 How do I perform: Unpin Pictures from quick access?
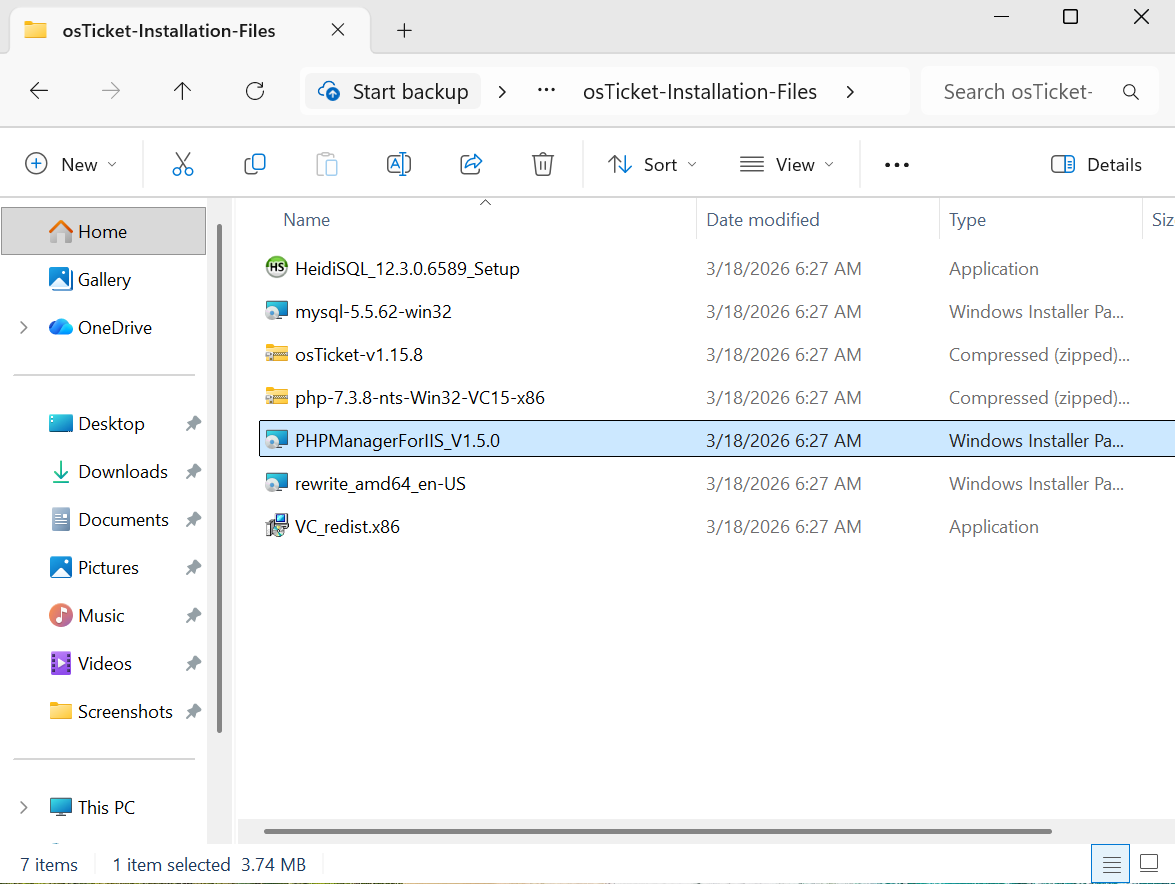[193, 567]
